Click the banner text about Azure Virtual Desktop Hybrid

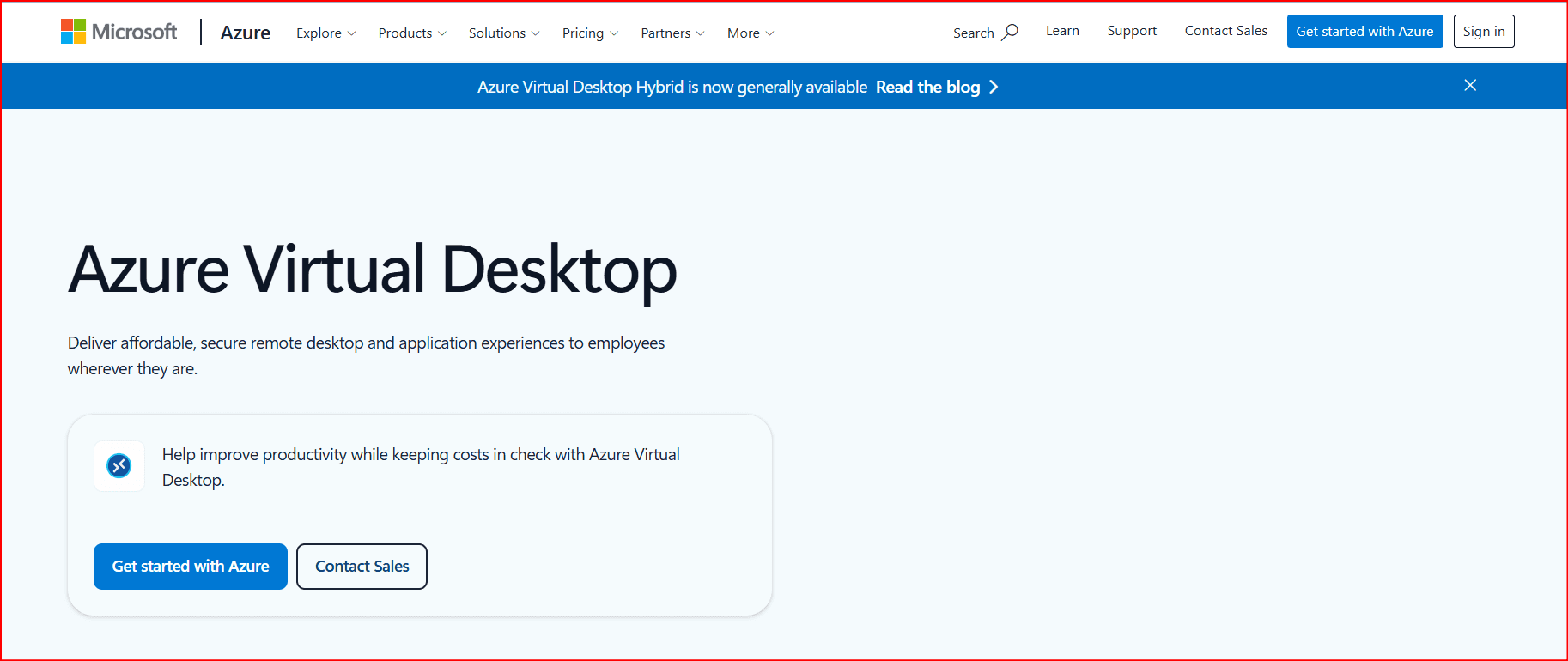pos(672,87)
